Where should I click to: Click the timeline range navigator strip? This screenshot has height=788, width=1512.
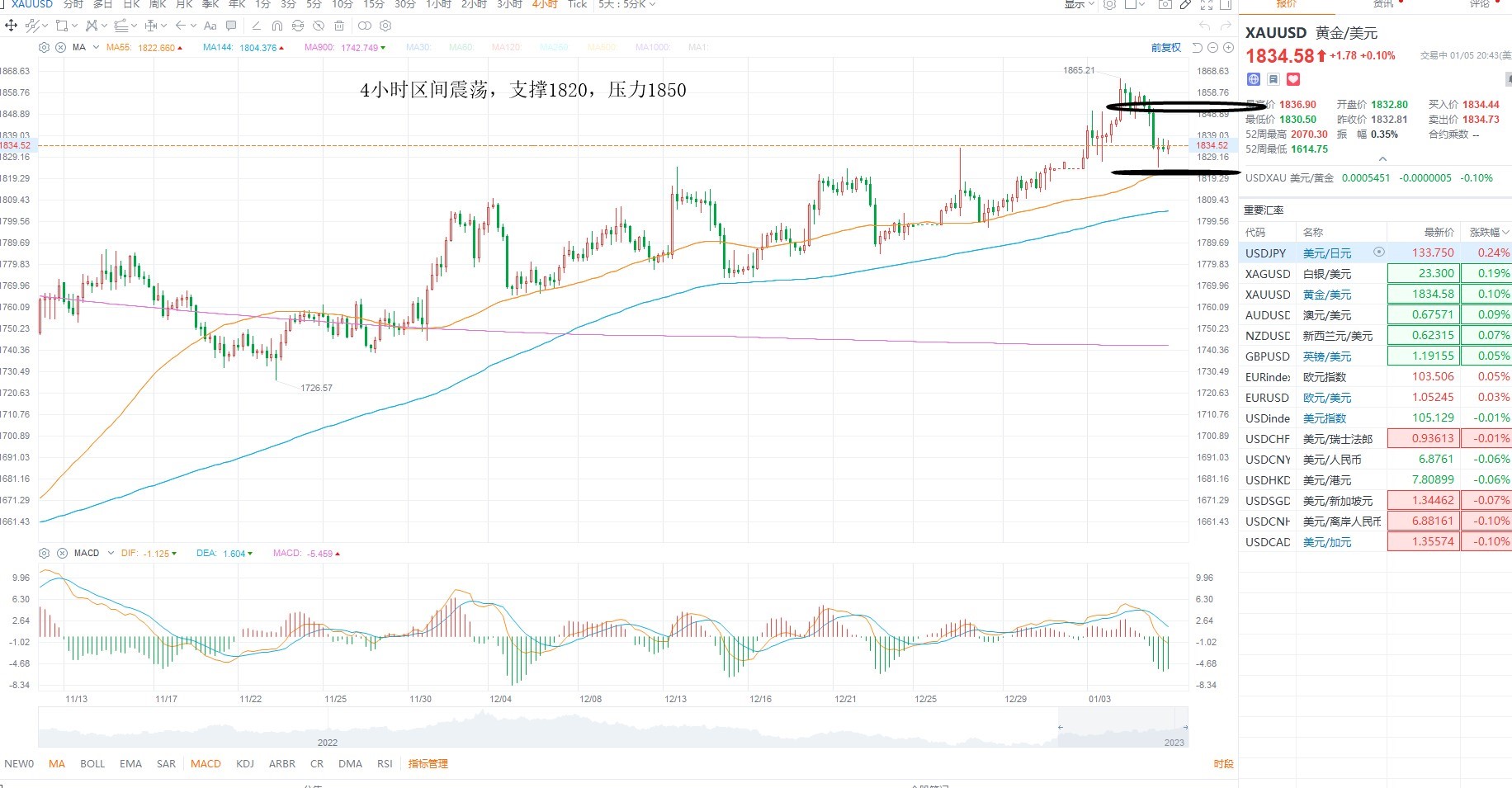coord(612,727)
